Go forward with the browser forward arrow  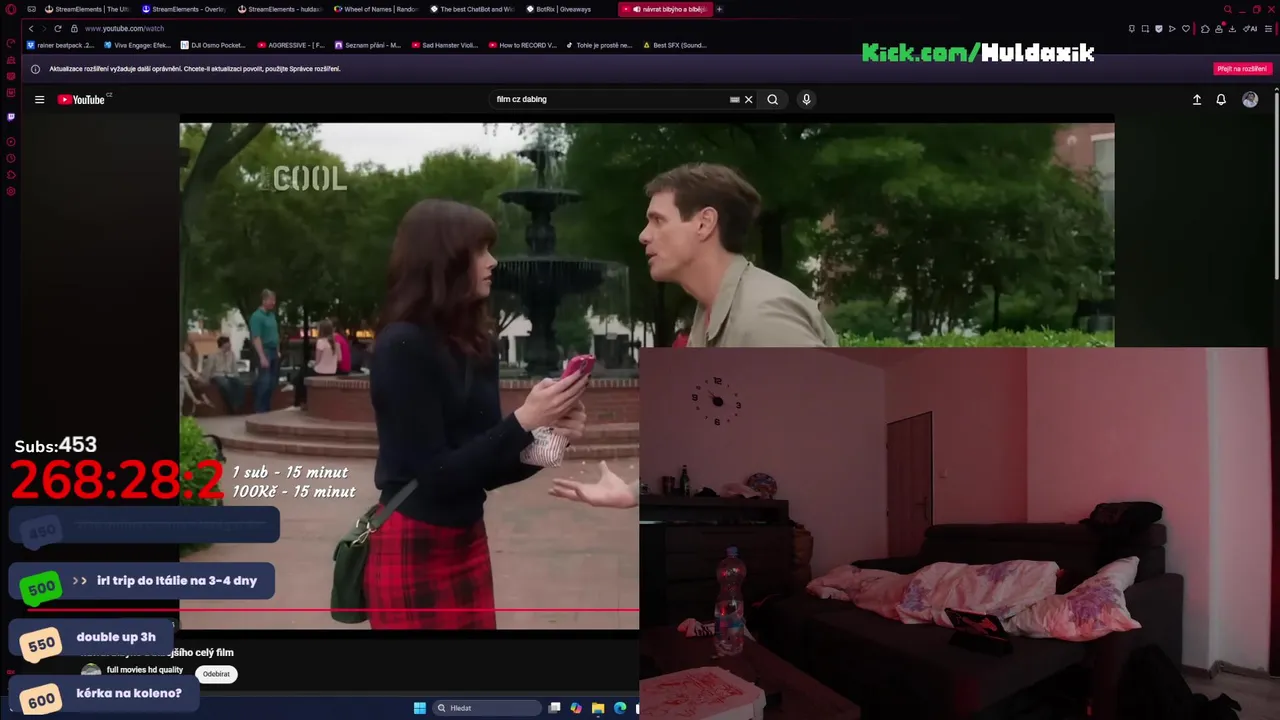pyautogui.click(x=44, y=28)
